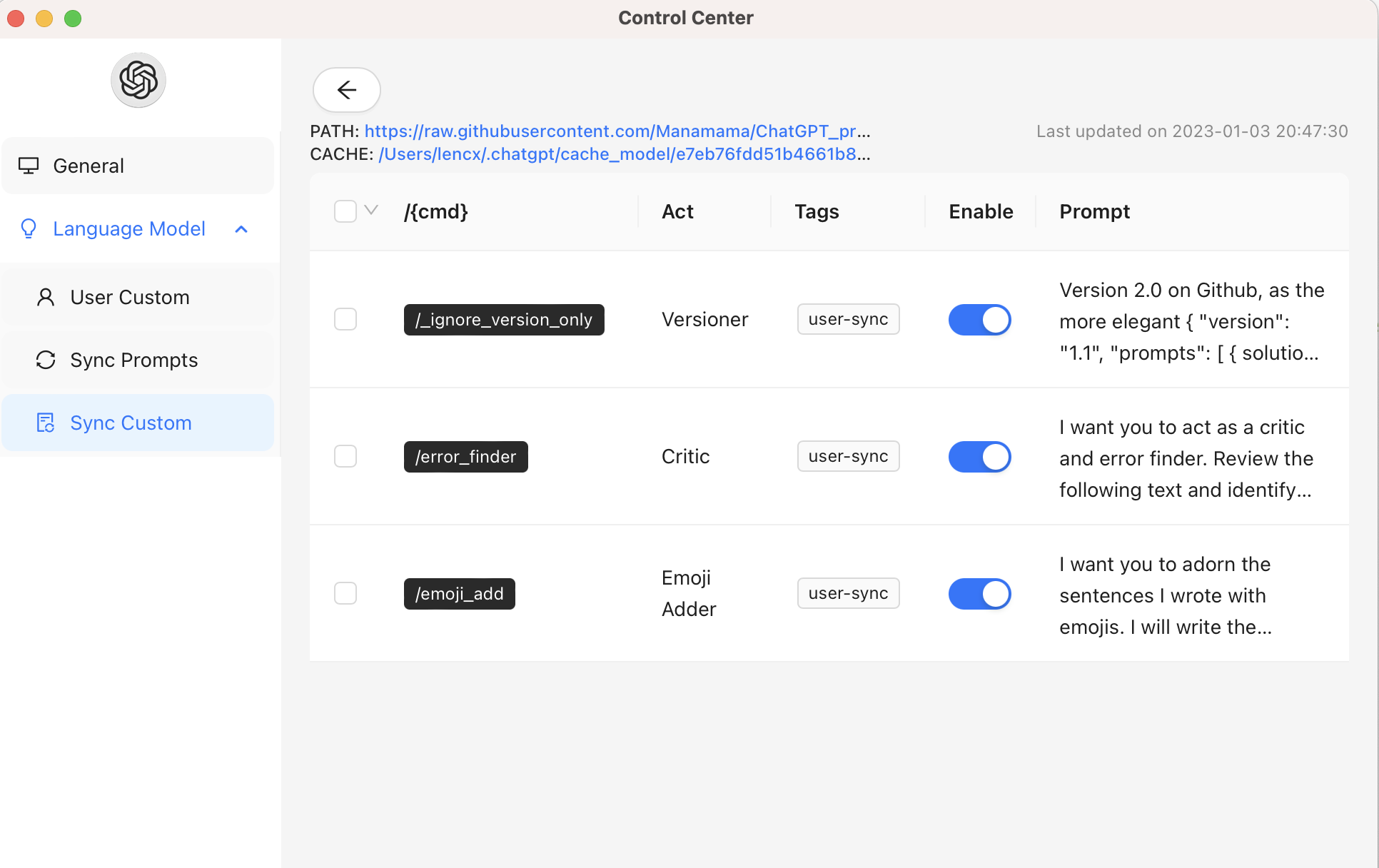Click the monitor icon beside General
This screenshot has height=868, width=1379.
click(29, 166)
